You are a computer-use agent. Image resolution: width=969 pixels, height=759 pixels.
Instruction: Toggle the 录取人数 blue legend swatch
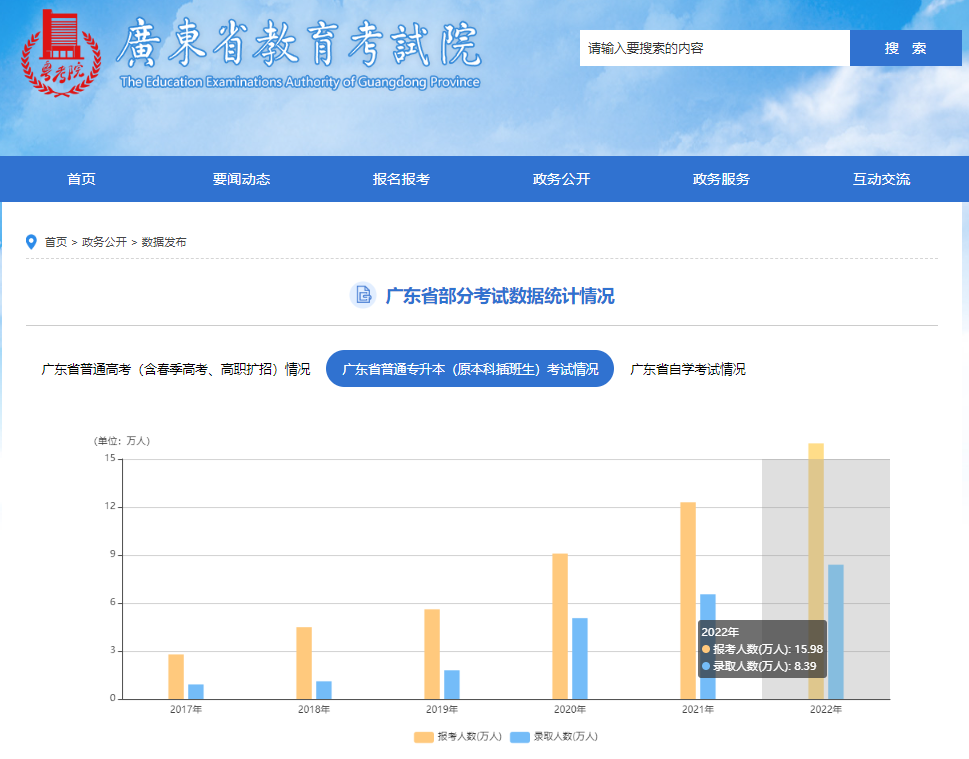point(520,737)
